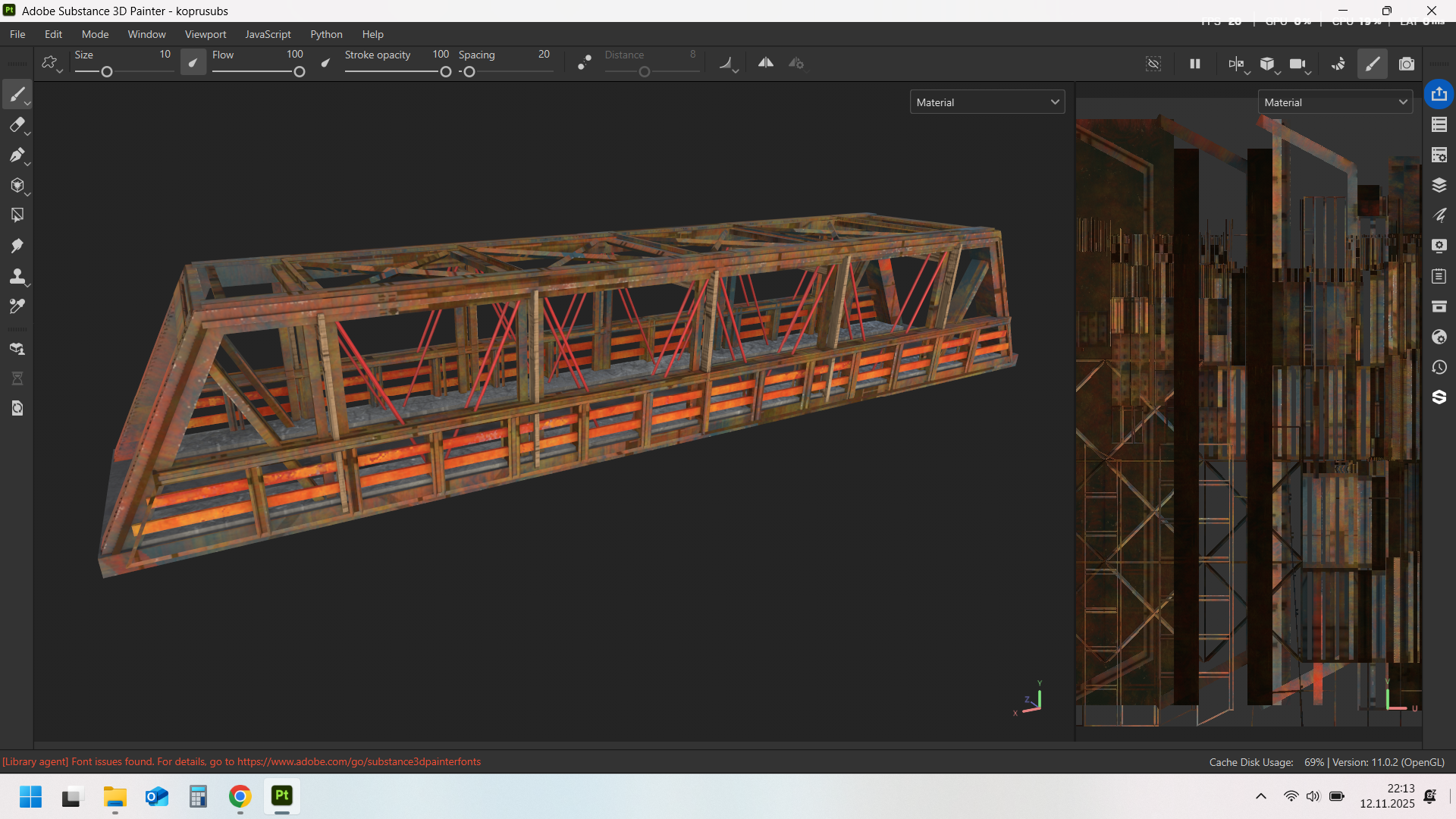Select the Eraser tool

[17, 125]
